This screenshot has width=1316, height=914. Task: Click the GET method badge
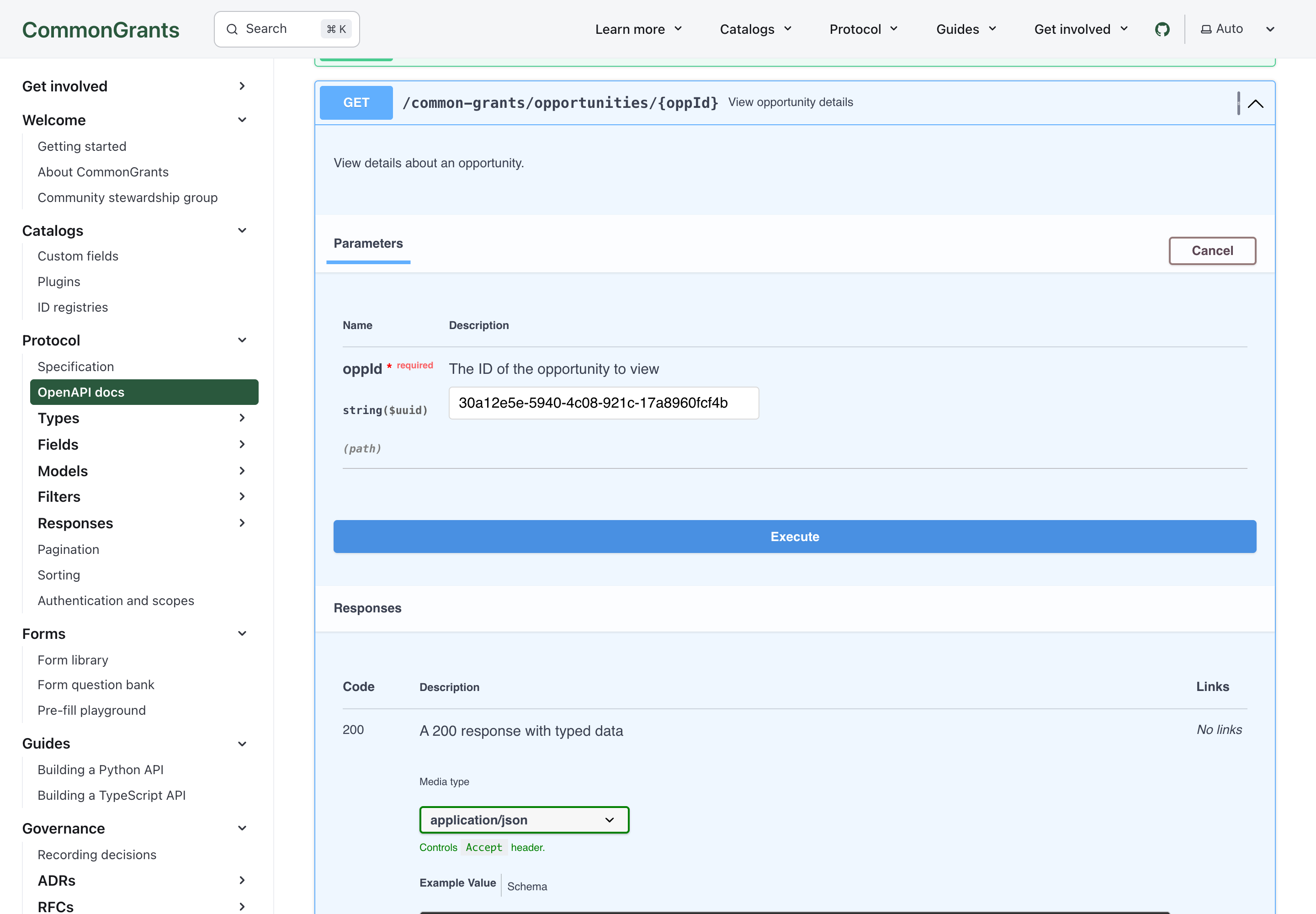(x=356, y=102)
